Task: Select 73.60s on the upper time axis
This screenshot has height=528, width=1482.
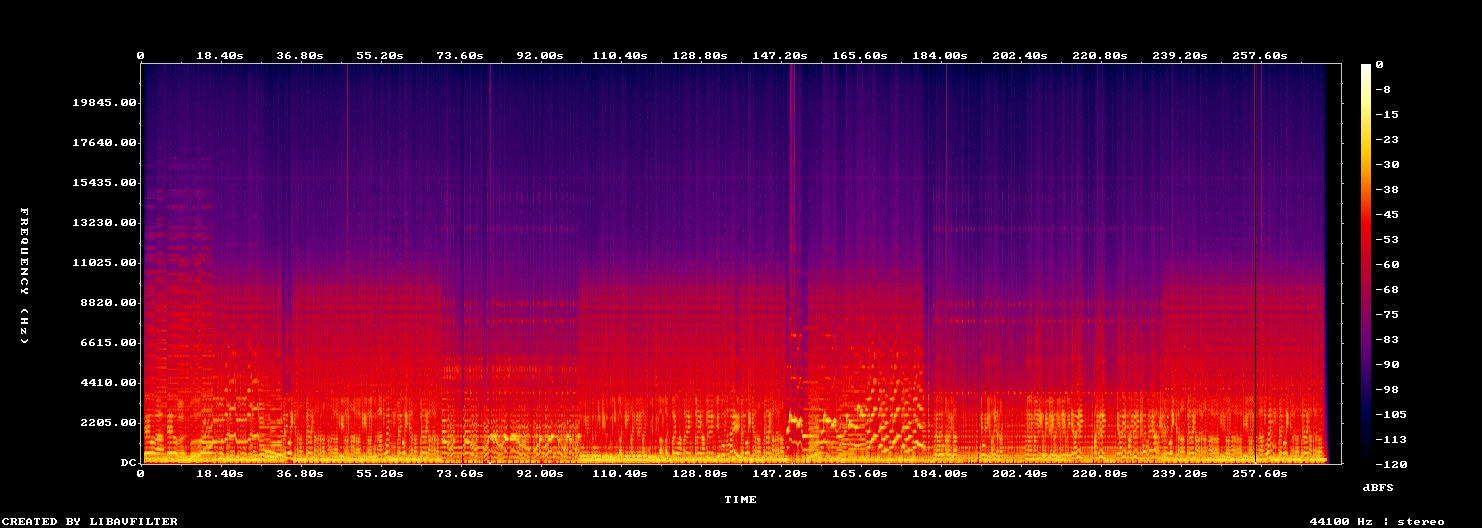Action: [460, 55]
